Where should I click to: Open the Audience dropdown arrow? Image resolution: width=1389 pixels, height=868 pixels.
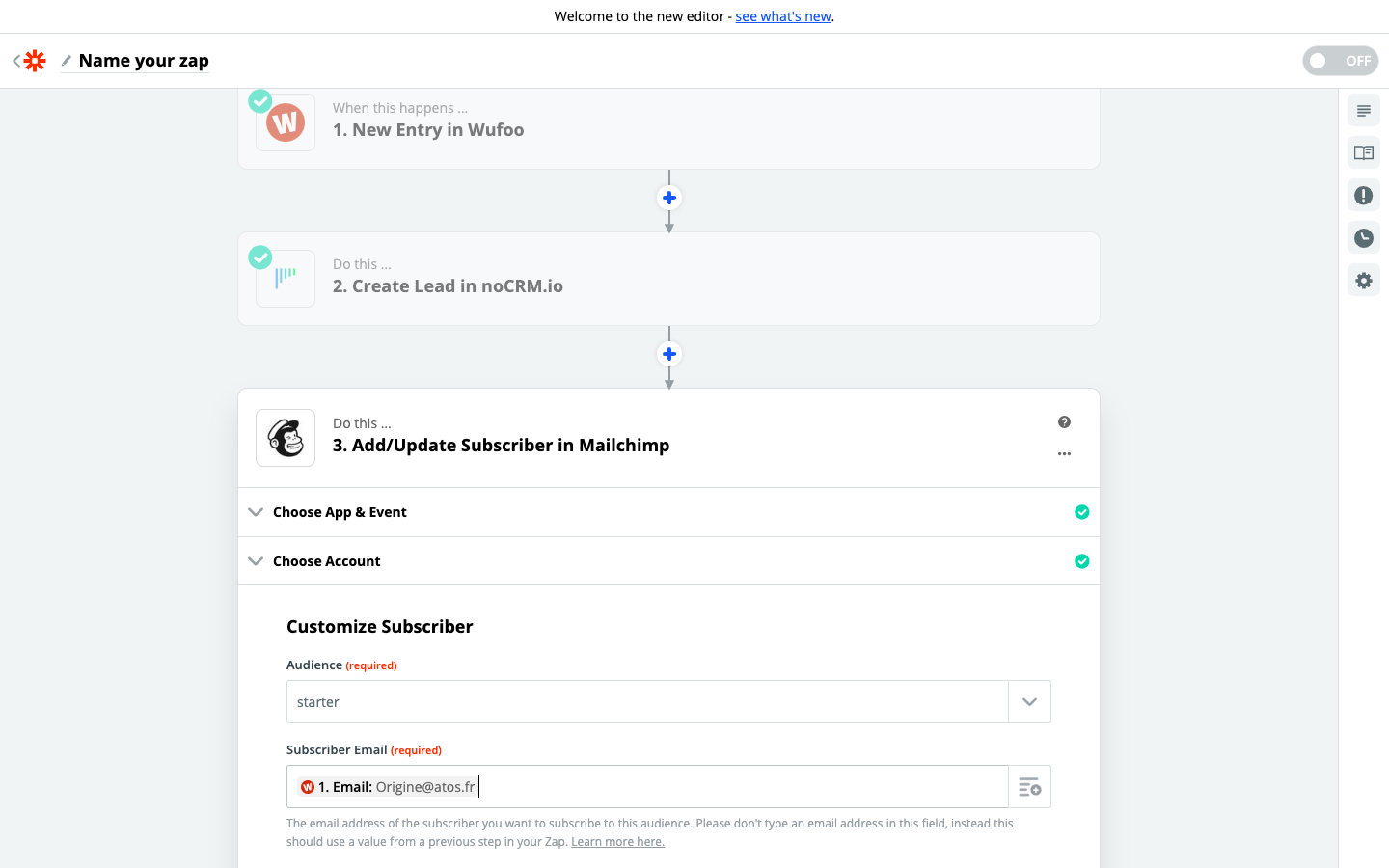tap(1029, 702)
